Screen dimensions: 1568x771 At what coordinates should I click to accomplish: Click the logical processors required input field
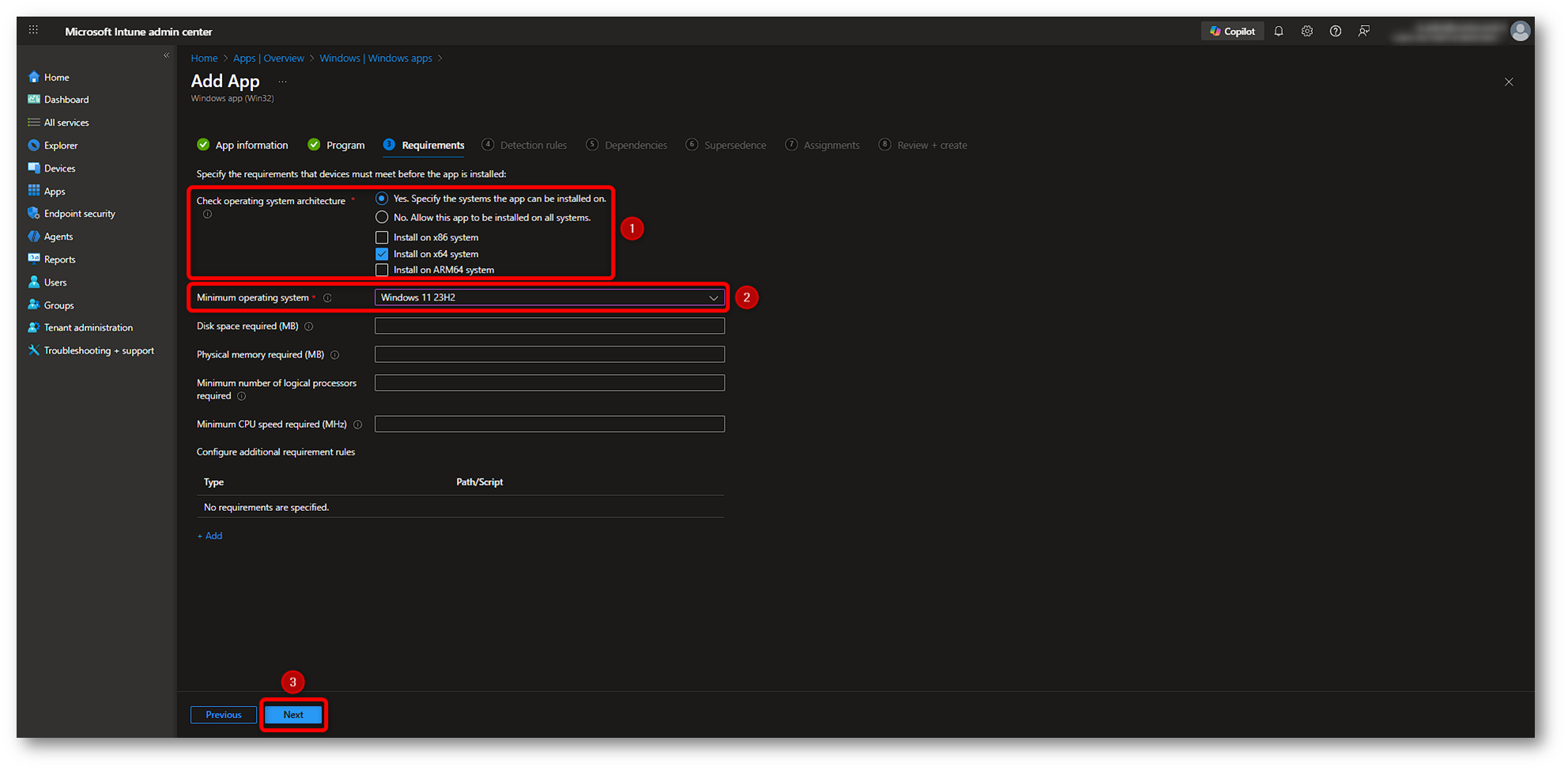coord(549,383)
